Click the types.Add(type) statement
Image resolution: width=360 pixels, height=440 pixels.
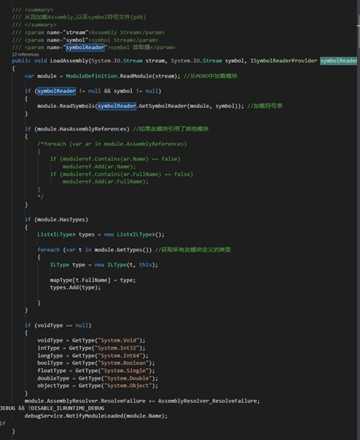pyautogui.click(x=75, y=288)
